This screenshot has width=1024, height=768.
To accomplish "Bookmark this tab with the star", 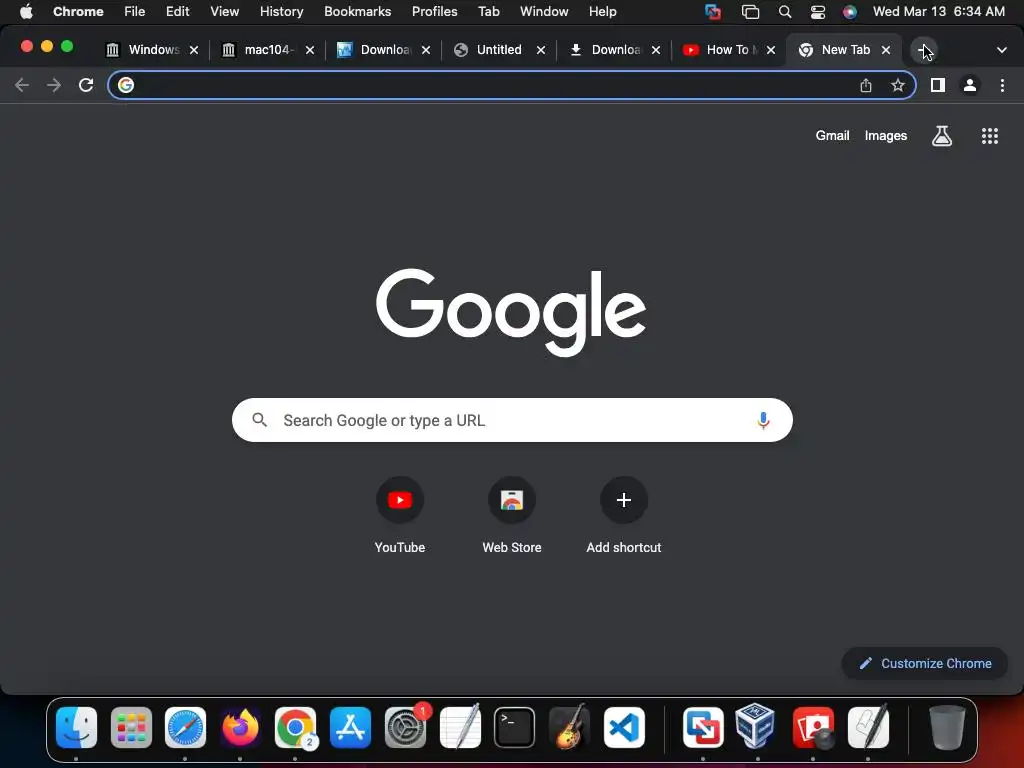I will coord(898,85).
